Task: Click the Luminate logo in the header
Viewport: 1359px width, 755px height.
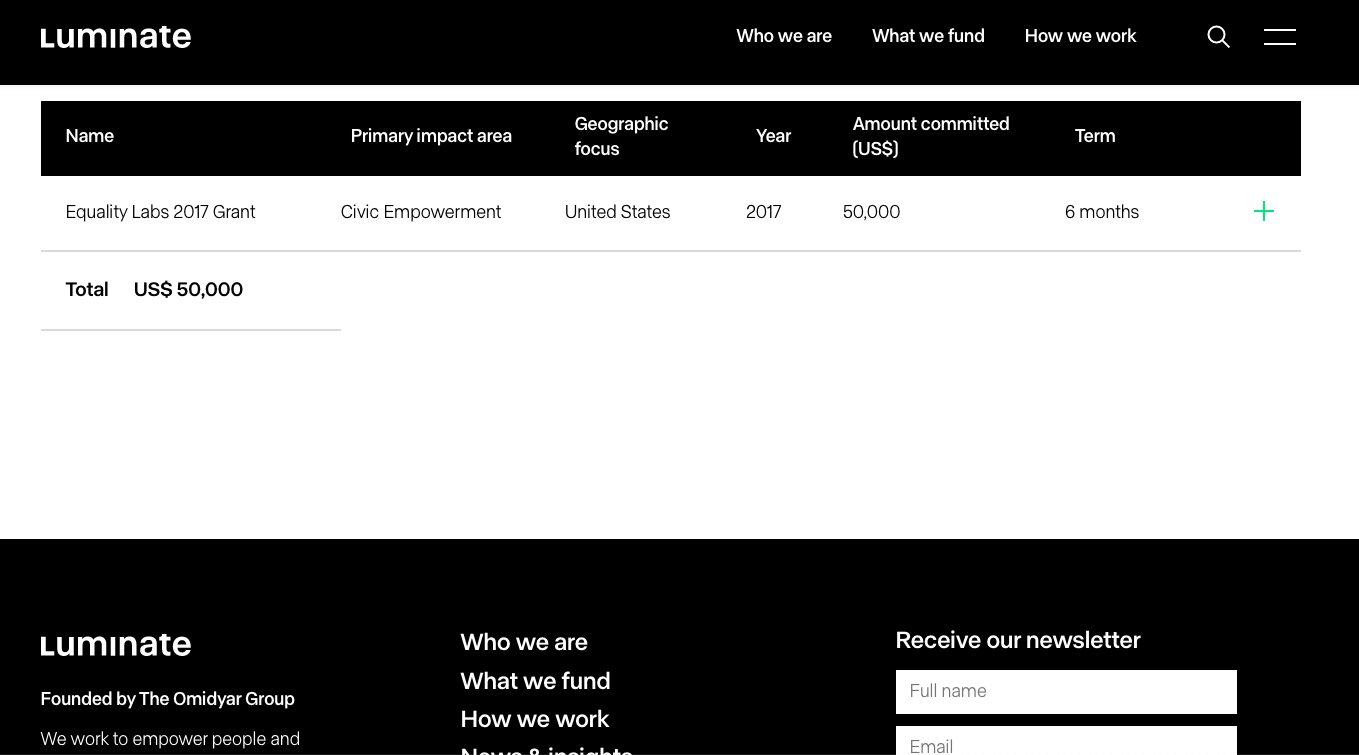Action: tap(116, 37)
